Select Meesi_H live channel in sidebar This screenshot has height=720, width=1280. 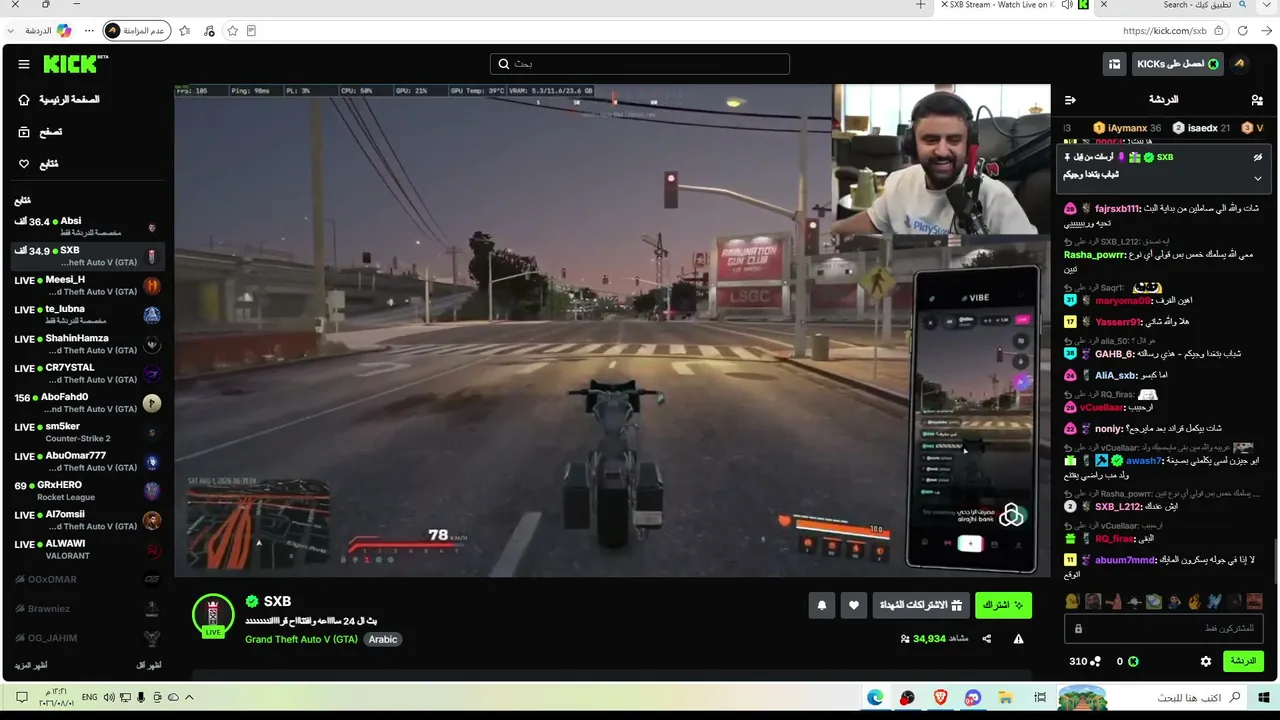[87, 286]
